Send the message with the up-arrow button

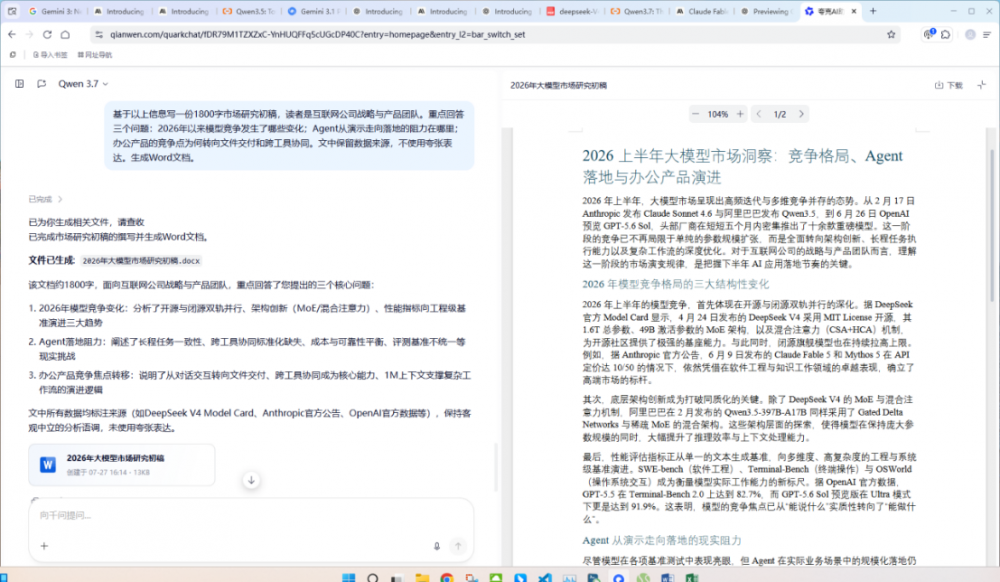(458, 546)
